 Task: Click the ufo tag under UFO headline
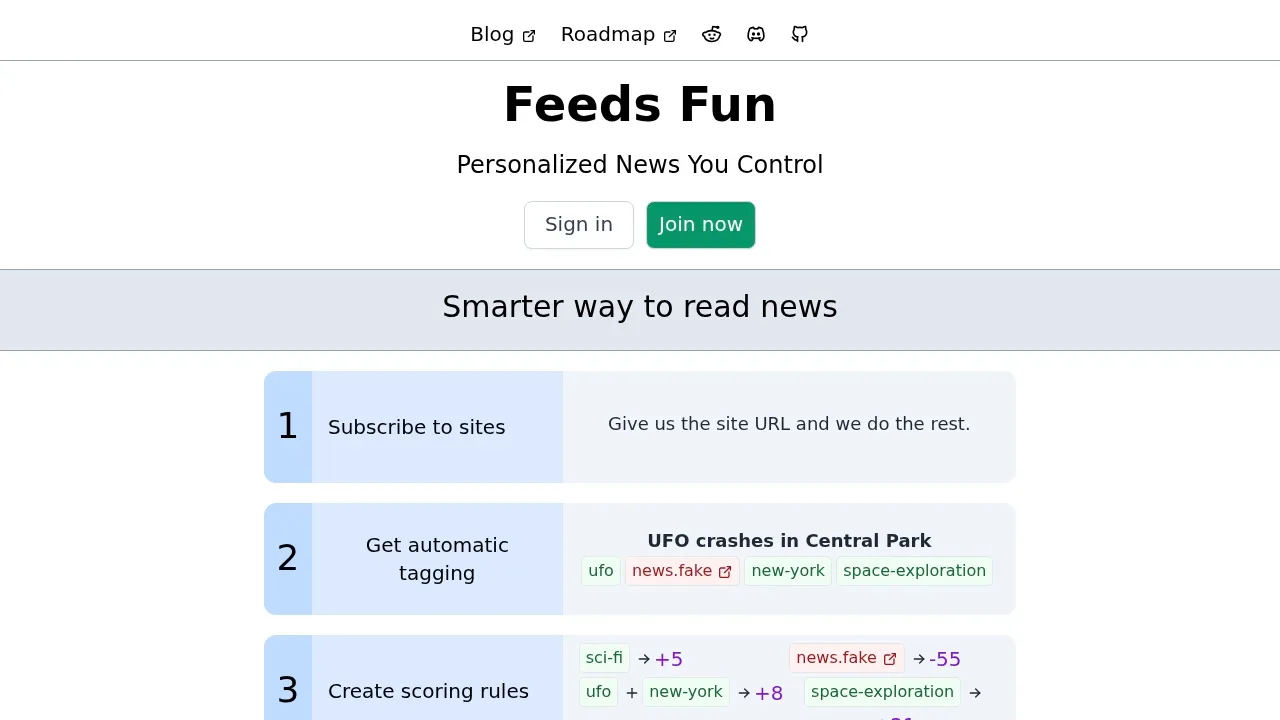tap(601, 571)
